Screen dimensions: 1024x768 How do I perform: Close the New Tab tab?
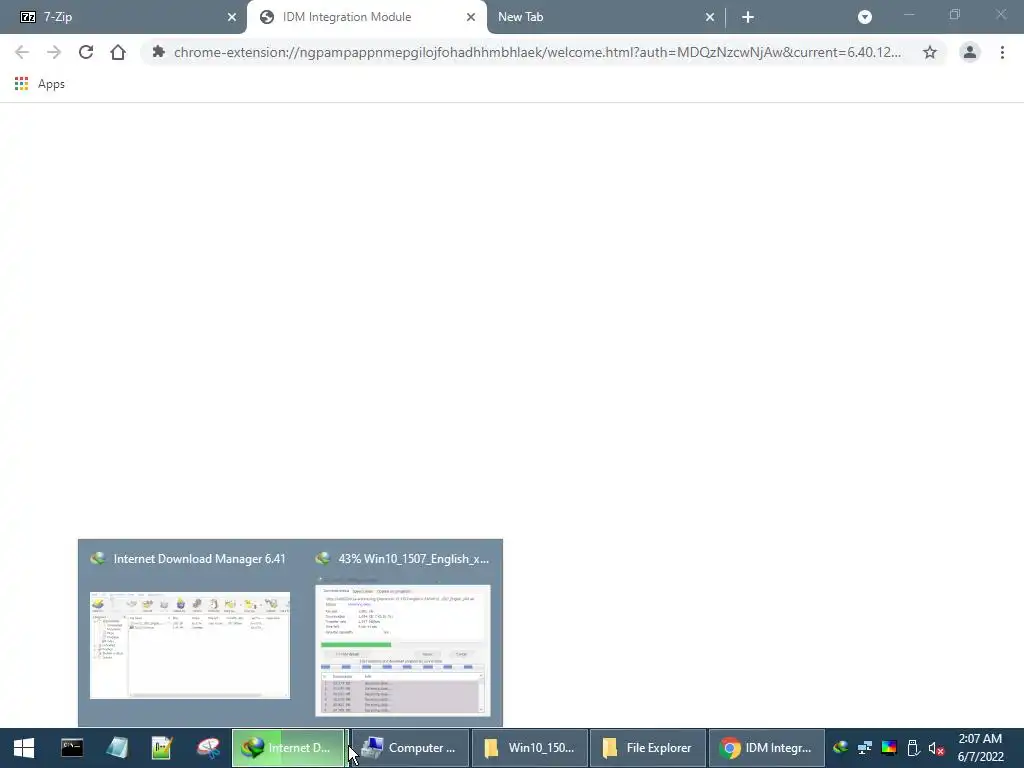point(710,18)
